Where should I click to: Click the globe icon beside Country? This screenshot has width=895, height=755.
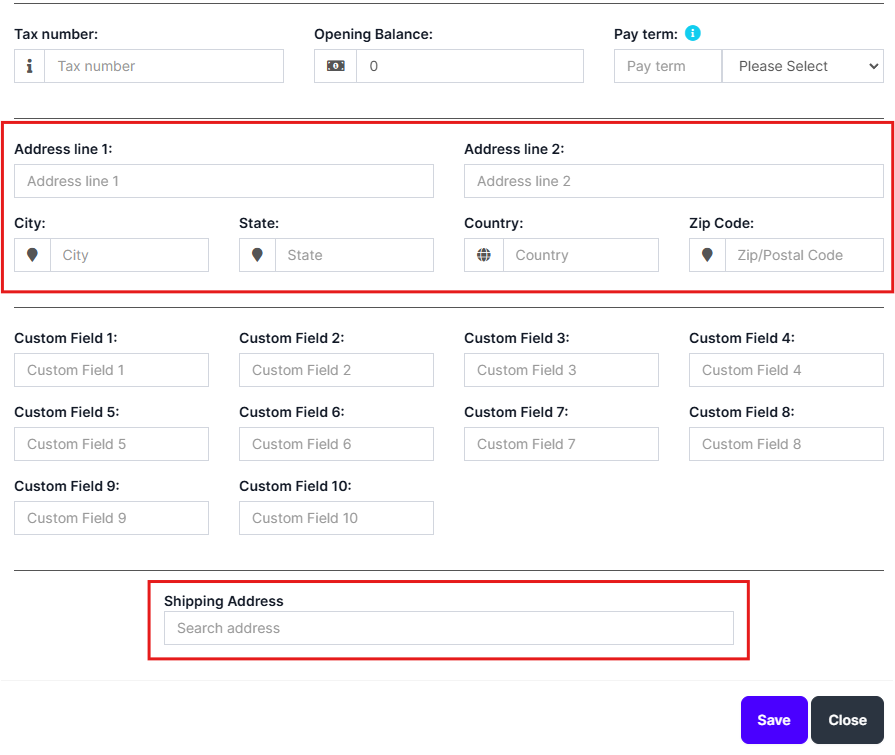(x=484, y=255)
